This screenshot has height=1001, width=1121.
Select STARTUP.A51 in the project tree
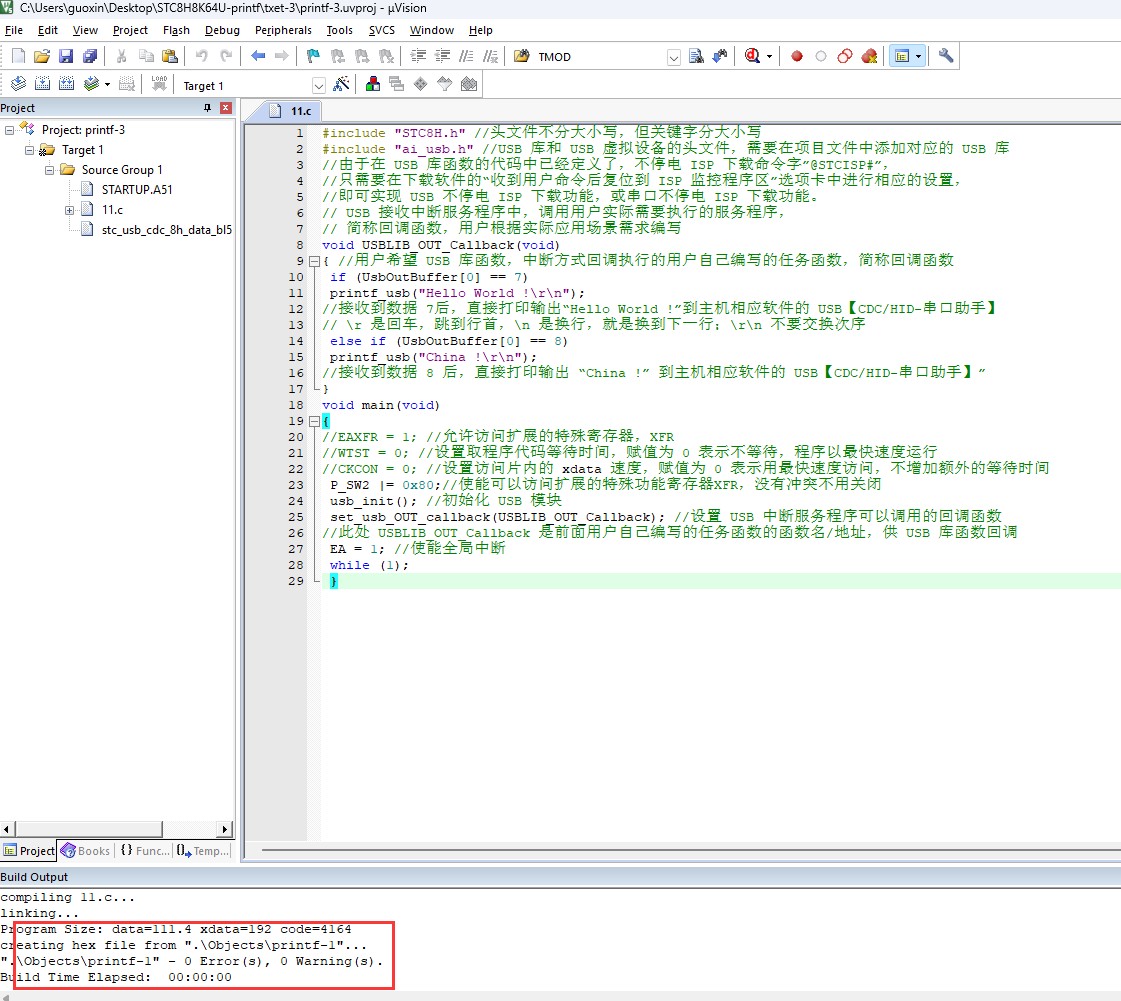point(137,189)
